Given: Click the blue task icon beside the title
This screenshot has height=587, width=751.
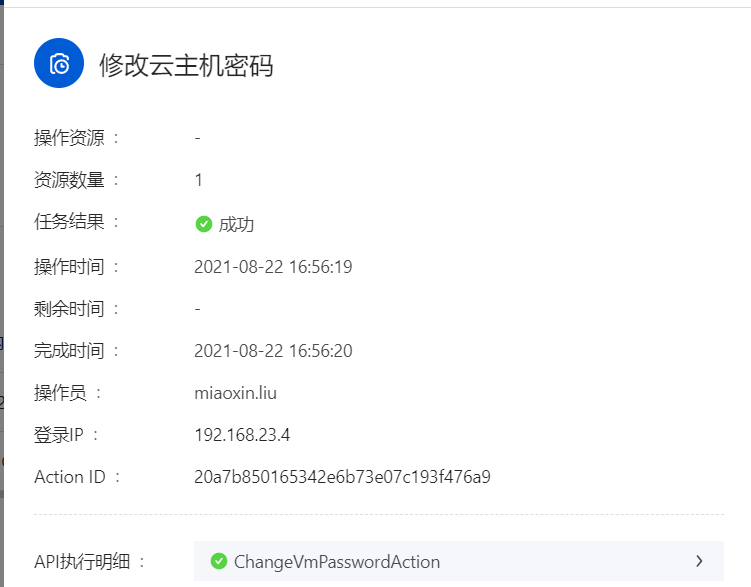Looking at the screenshot, I should coord(59,63).
